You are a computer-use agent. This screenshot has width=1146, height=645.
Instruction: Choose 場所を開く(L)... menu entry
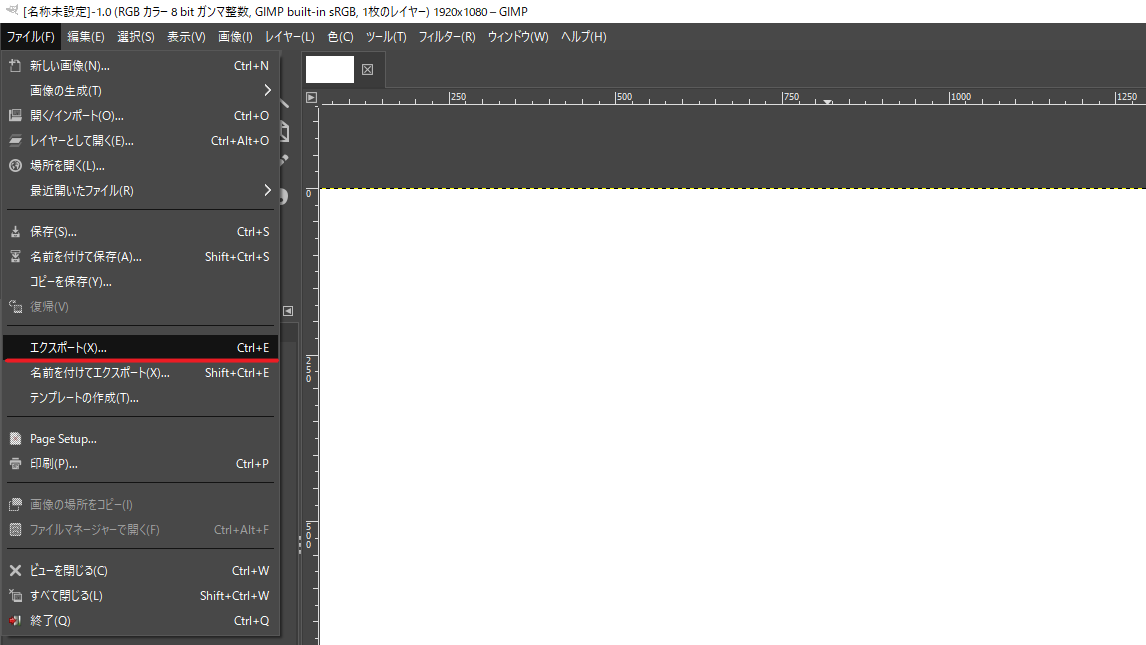pos(140,166)
